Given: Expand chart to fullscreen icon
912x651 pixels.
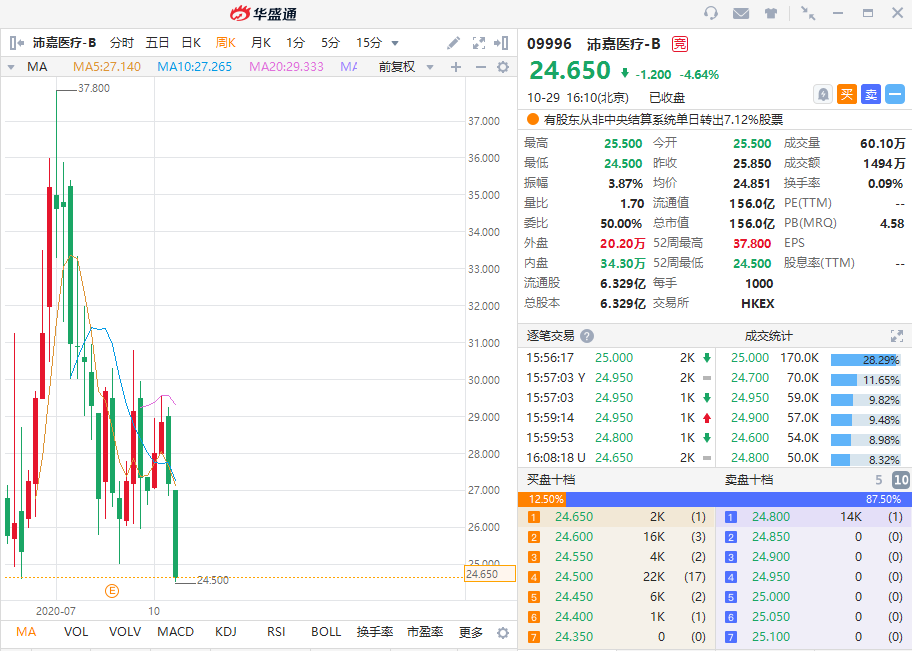Looking at the screenshot, I should coord(479,42).
